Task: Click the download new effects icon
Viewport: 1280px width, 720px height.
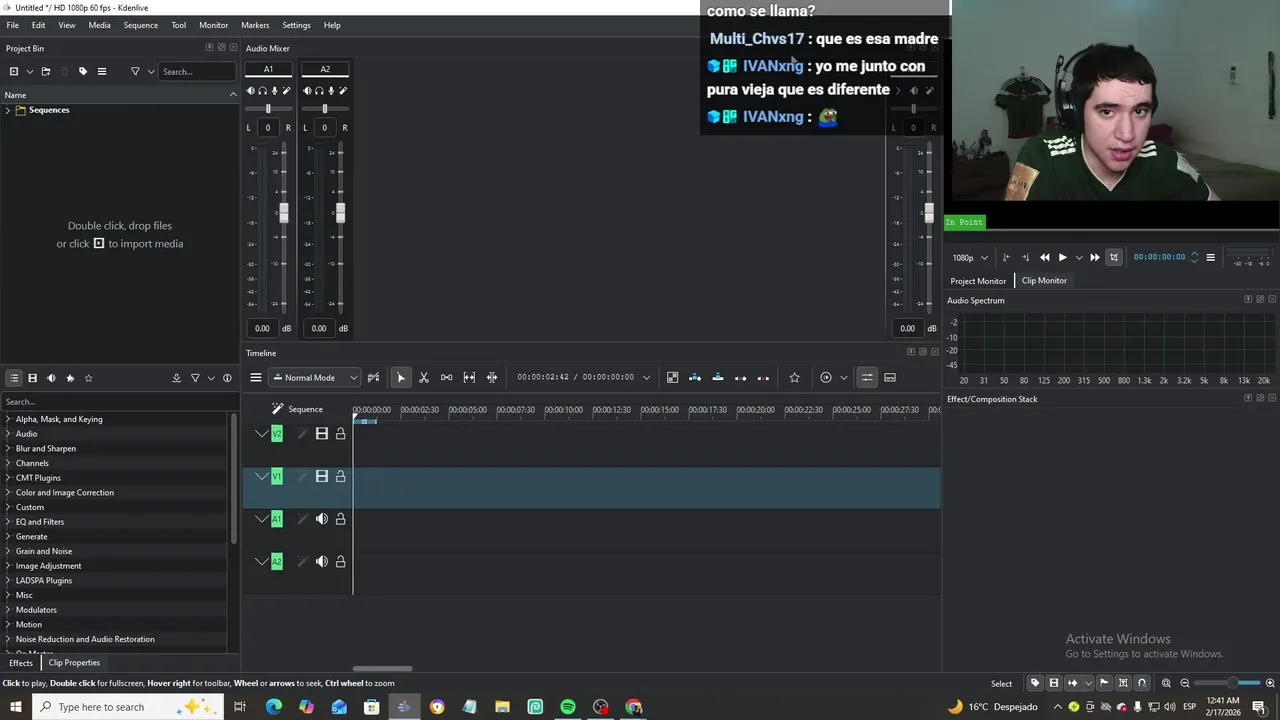Action: click(176, 378)
